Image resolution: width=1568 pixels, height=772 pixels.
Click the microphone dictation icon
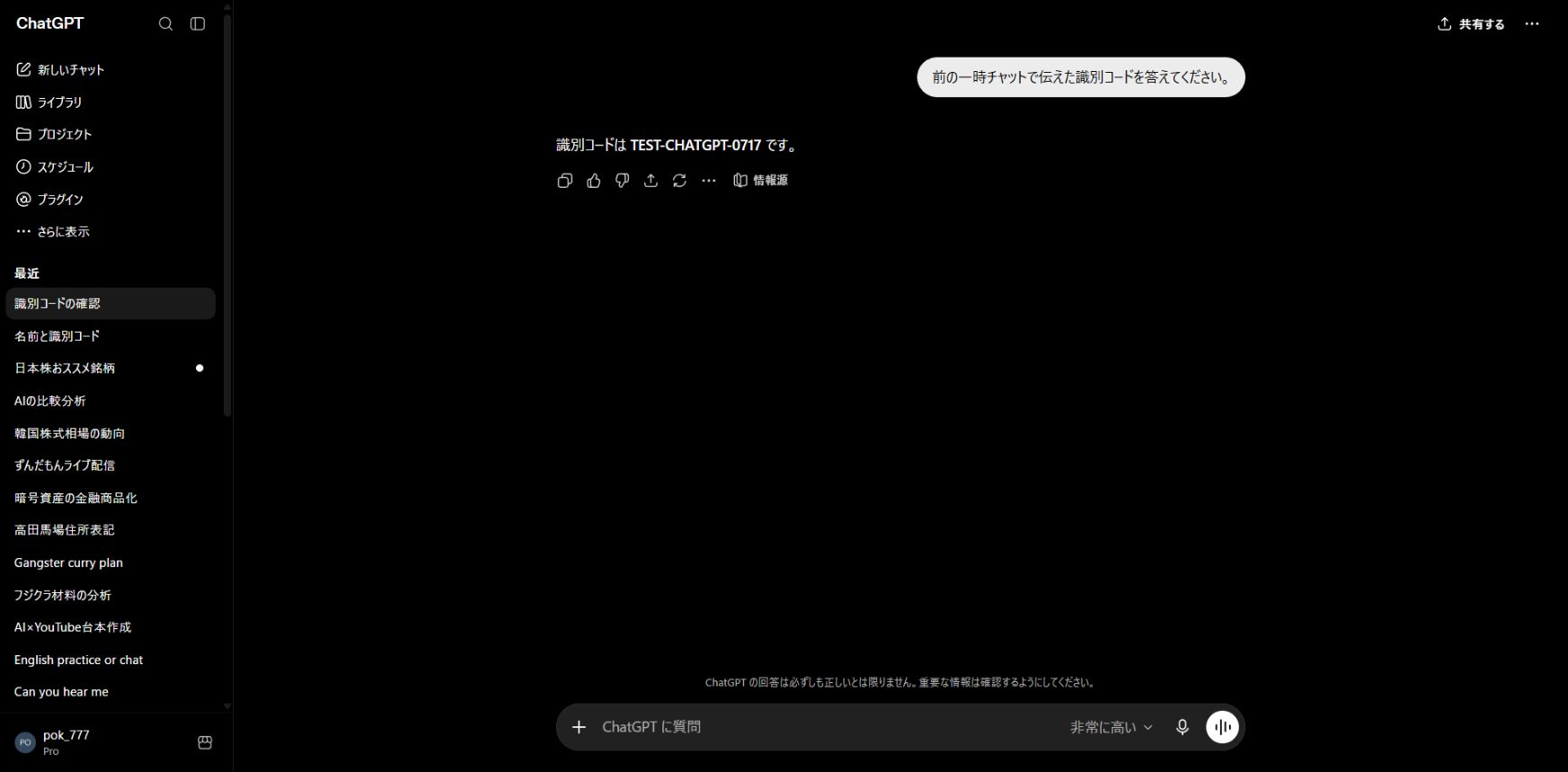pyautogui.click(x=1183, y=727)
